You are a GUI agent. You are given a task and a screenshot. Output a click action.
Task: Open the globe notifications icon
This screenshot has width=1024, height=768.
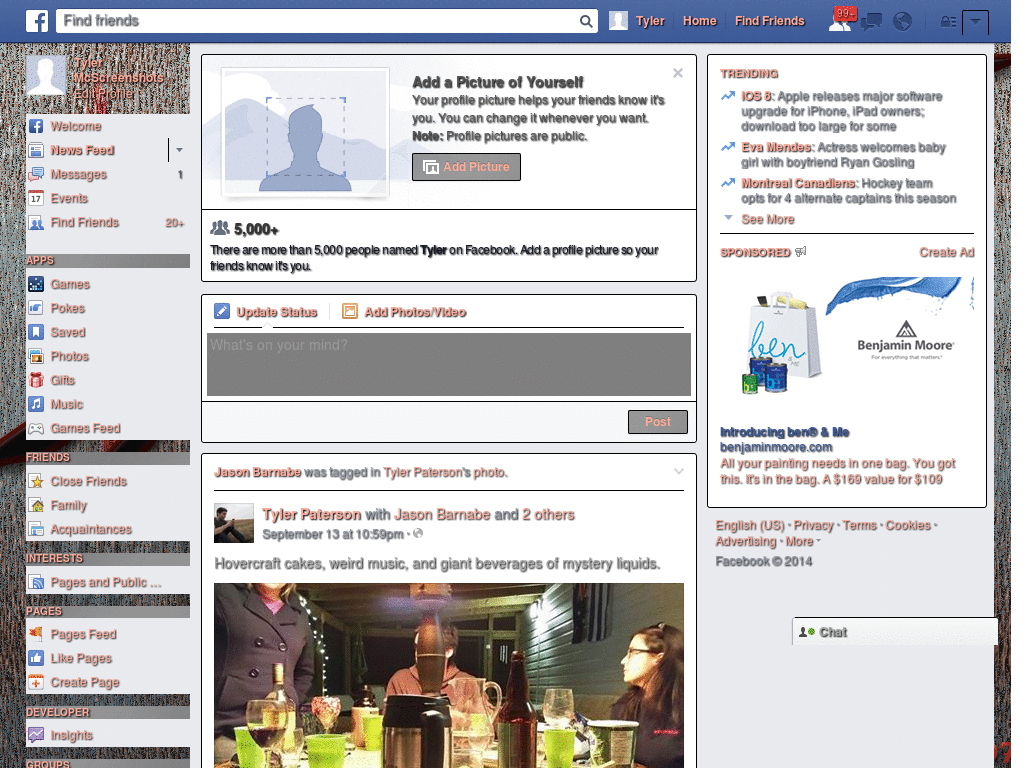click(901, 20)
